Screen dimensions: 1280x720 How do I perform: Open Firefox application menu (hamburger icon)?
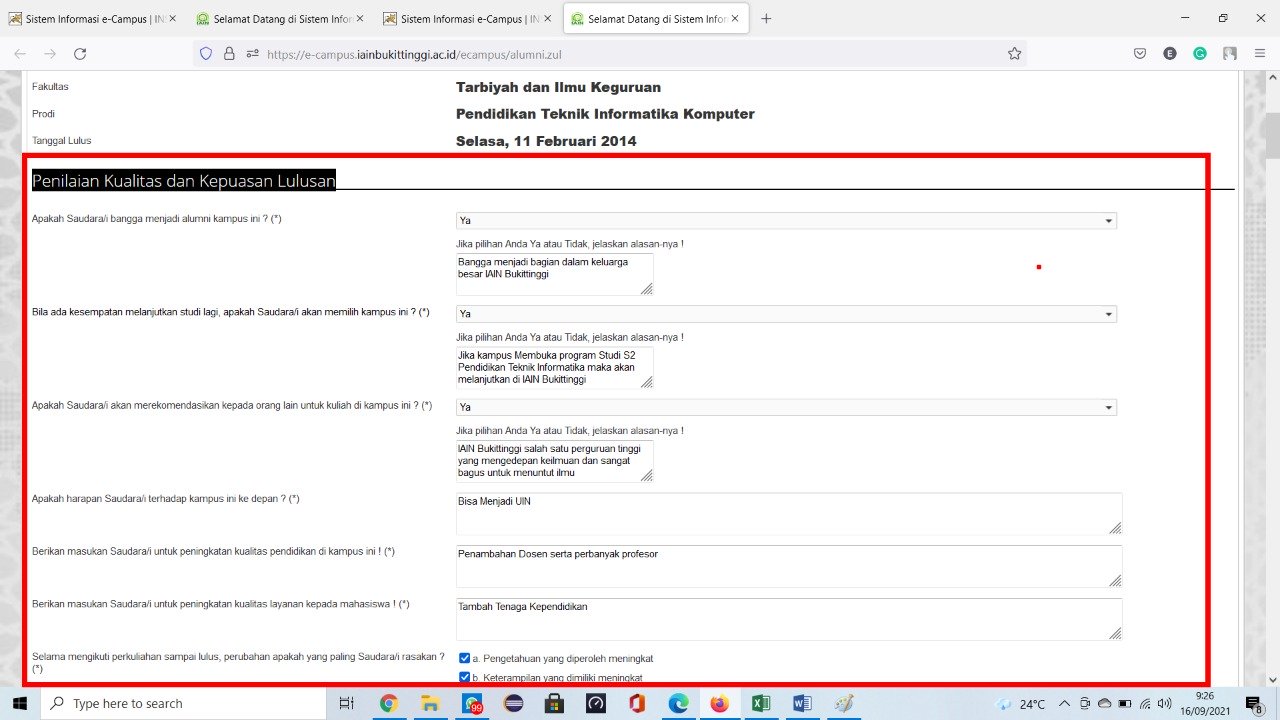tap(1260, 54)
